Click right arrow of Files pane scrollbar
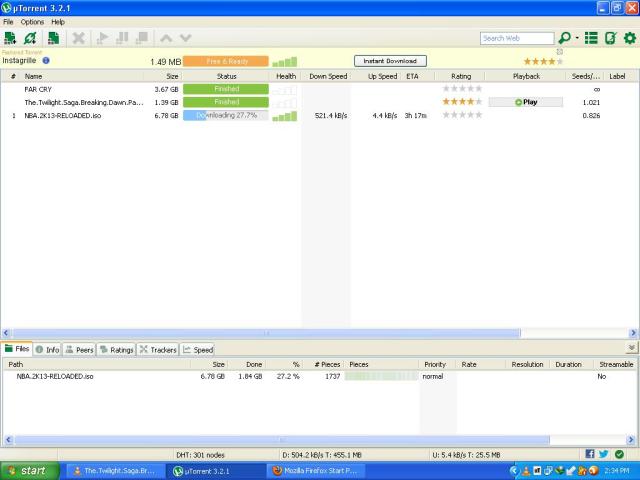Image resolution: width=640 pixels, height=480 pixels. tap(631, 440)
